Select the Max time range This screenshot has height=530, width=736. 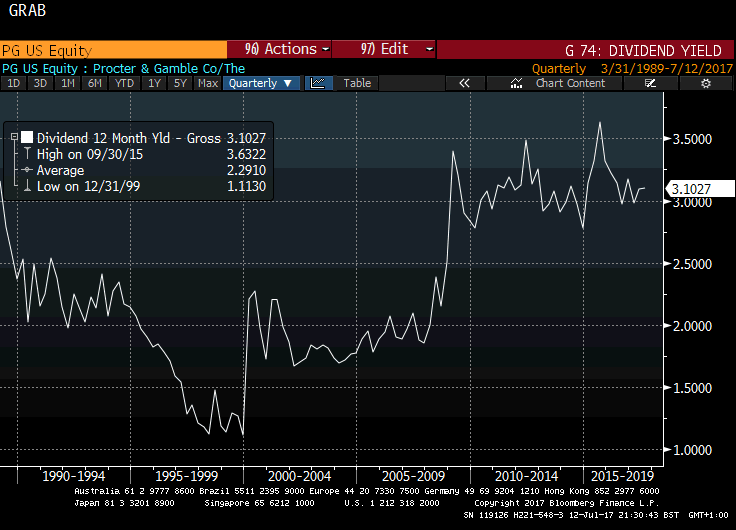coord(208,83)
